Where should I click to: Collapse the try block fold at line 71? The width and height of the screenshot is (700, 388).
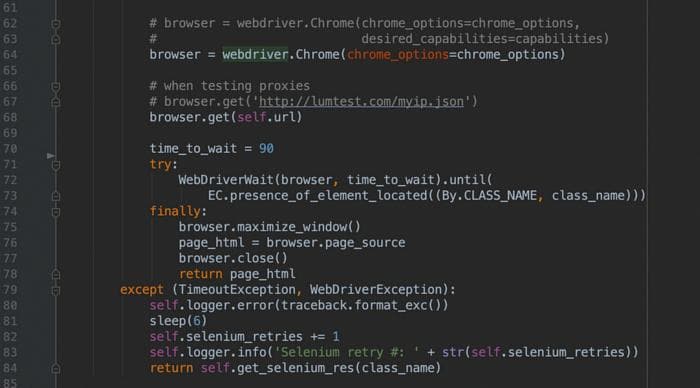pyautogui.click(x=56, y=165)
